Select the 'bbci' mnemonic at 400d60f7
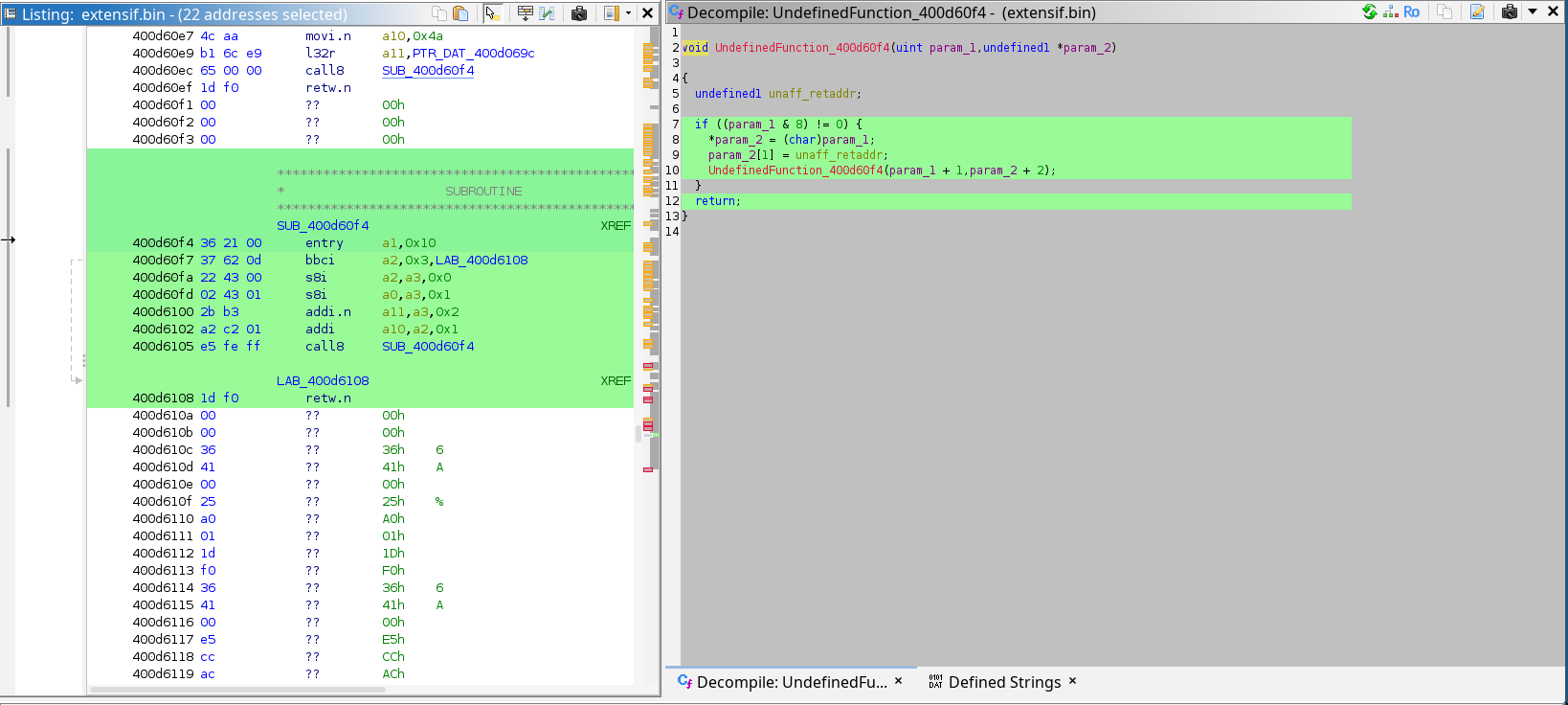 [320, 261]
